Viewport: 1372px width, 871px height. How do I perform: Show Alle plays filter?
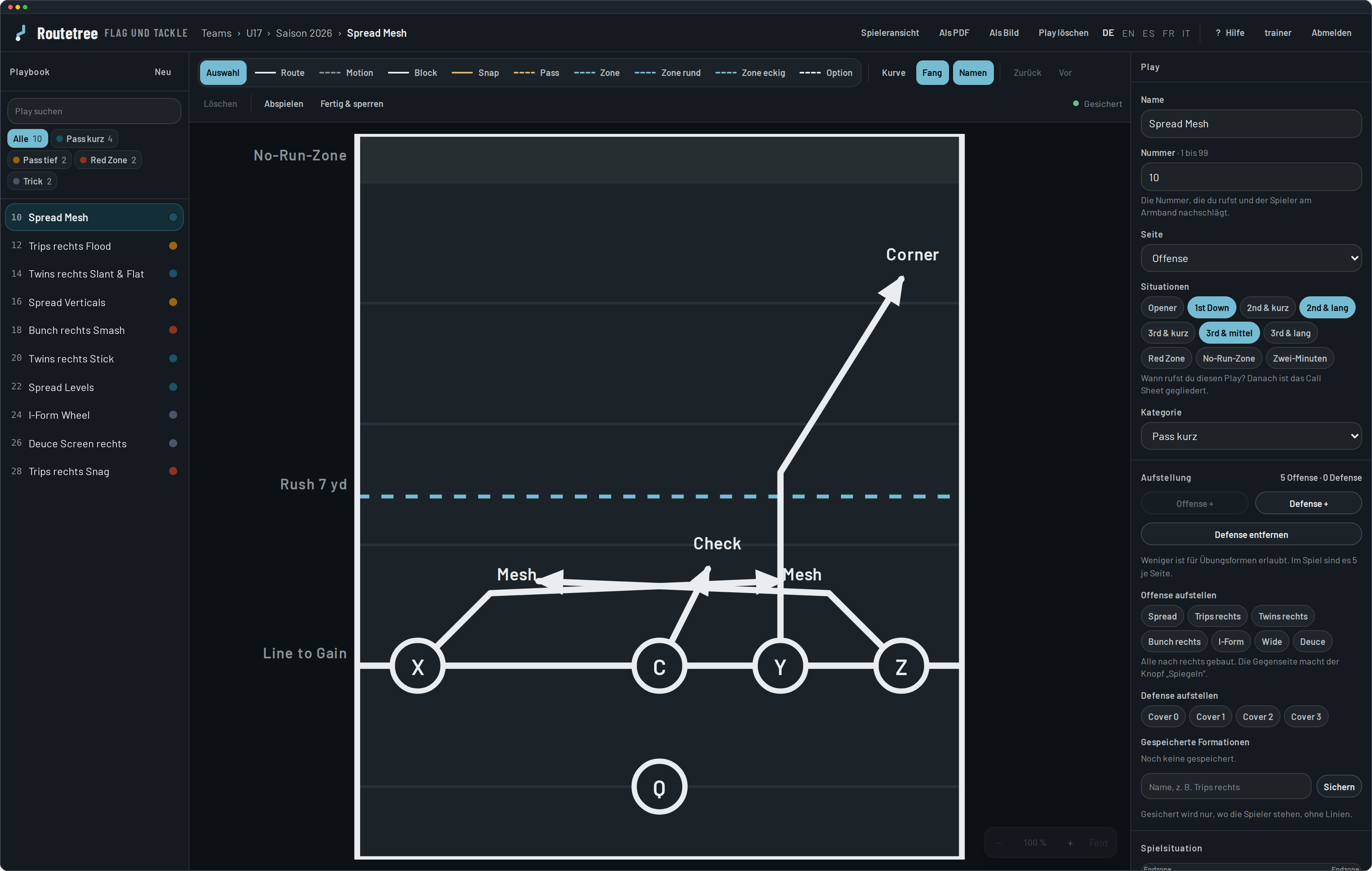tap(27, 139)
